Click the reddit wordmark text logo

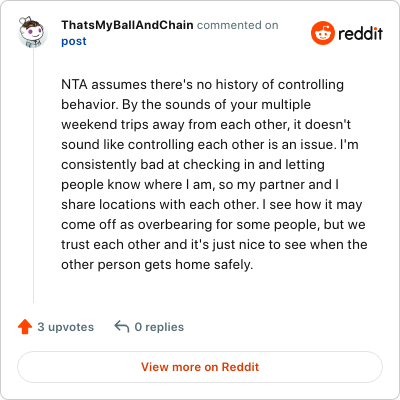(x=360, y=33)
